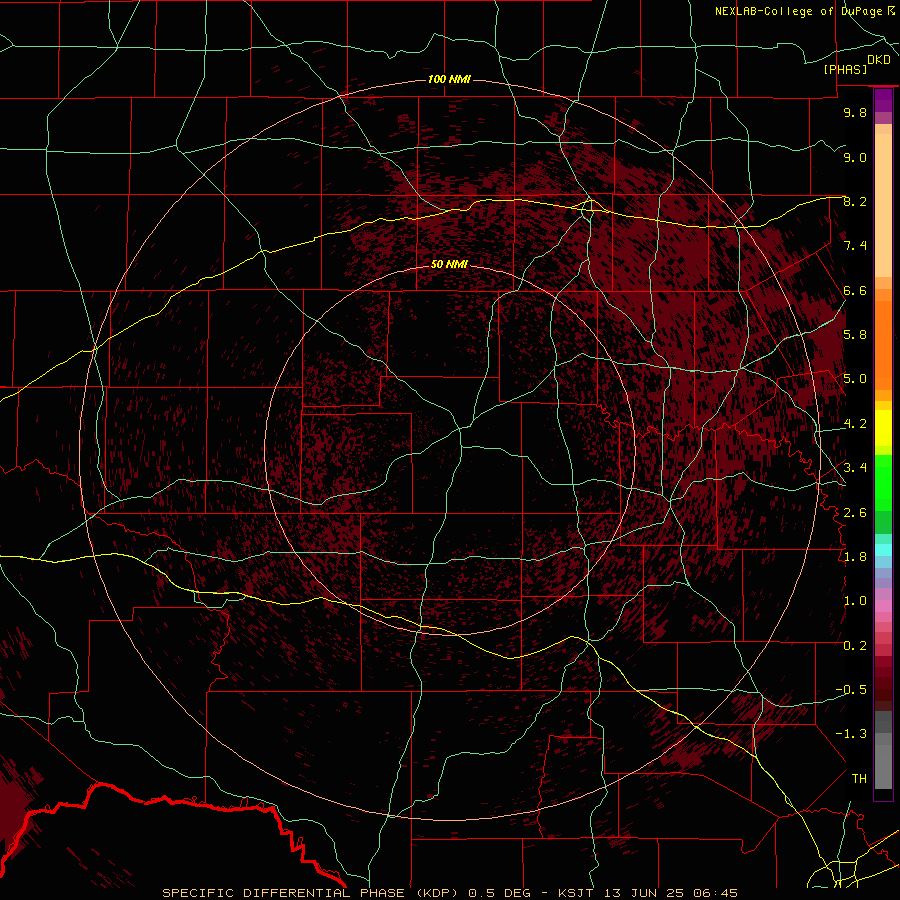Click the bright green band of the color scale
900x900 pixels.
(x=883, y=483)
